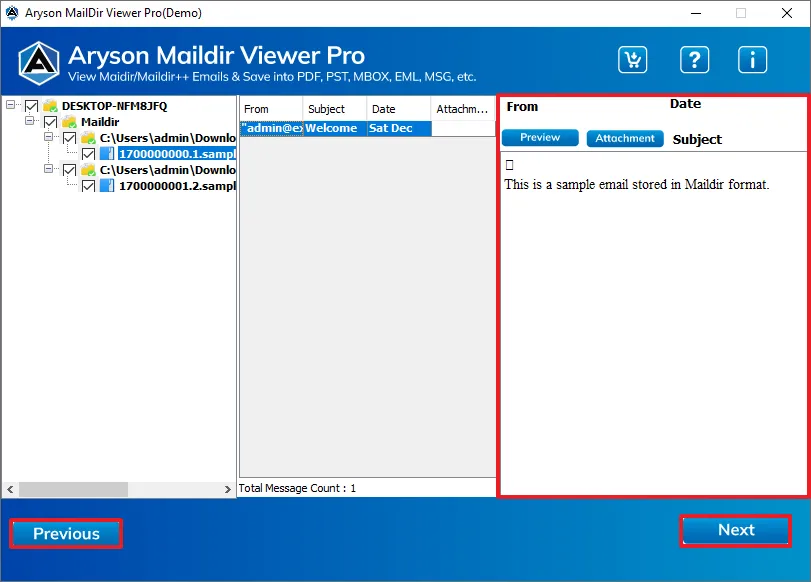This screenshot has width=811, height=582.
Task: Click the Maildir folder icon
Action: tap(69, 122)
